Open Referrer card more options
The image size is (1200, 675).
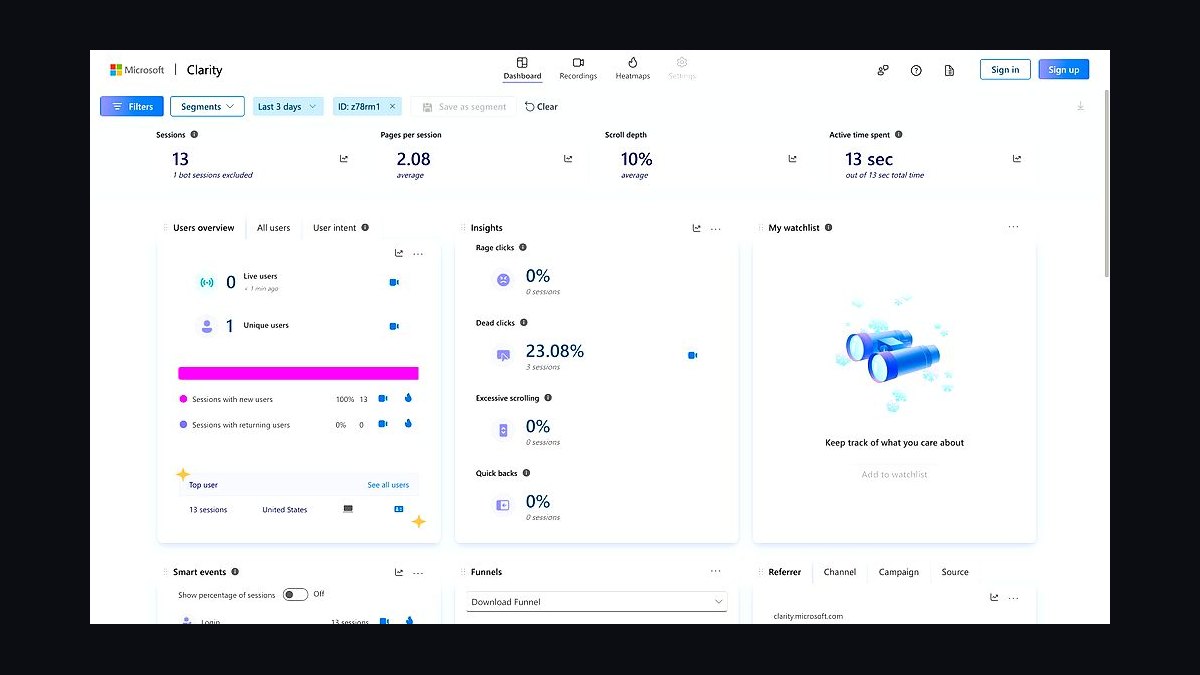coord(1014,598)
